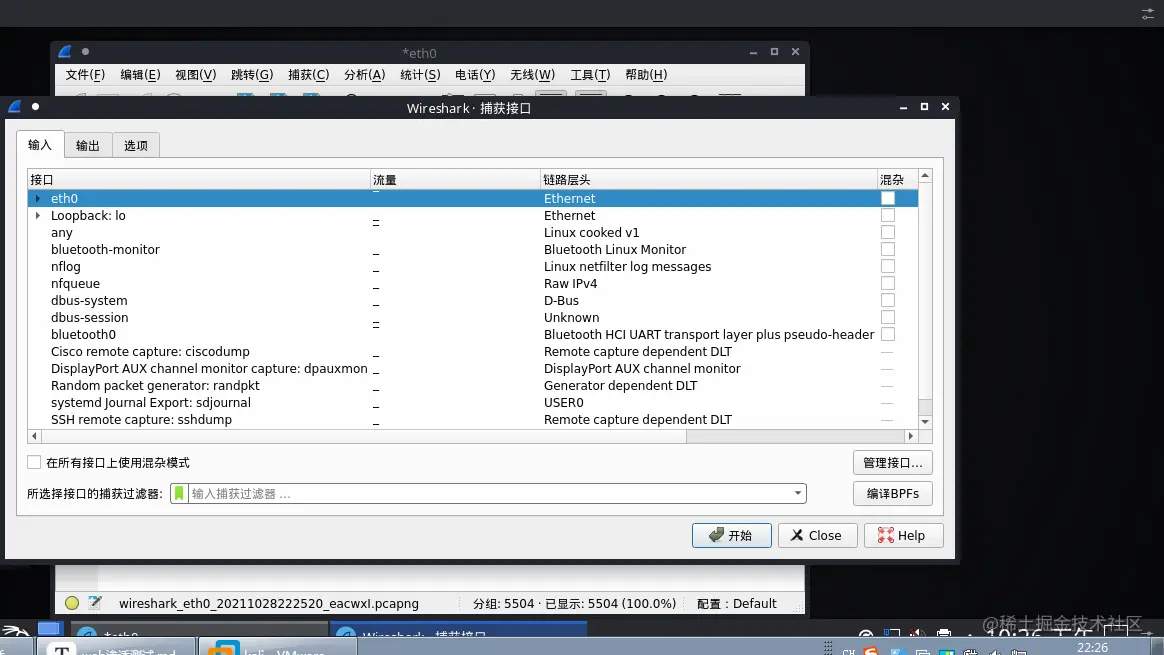Click the Wireshark fin icon in capture dialog titlebar
Image resolution: width=1164 pixels, height=655 pixels.
tap(14, 107)
